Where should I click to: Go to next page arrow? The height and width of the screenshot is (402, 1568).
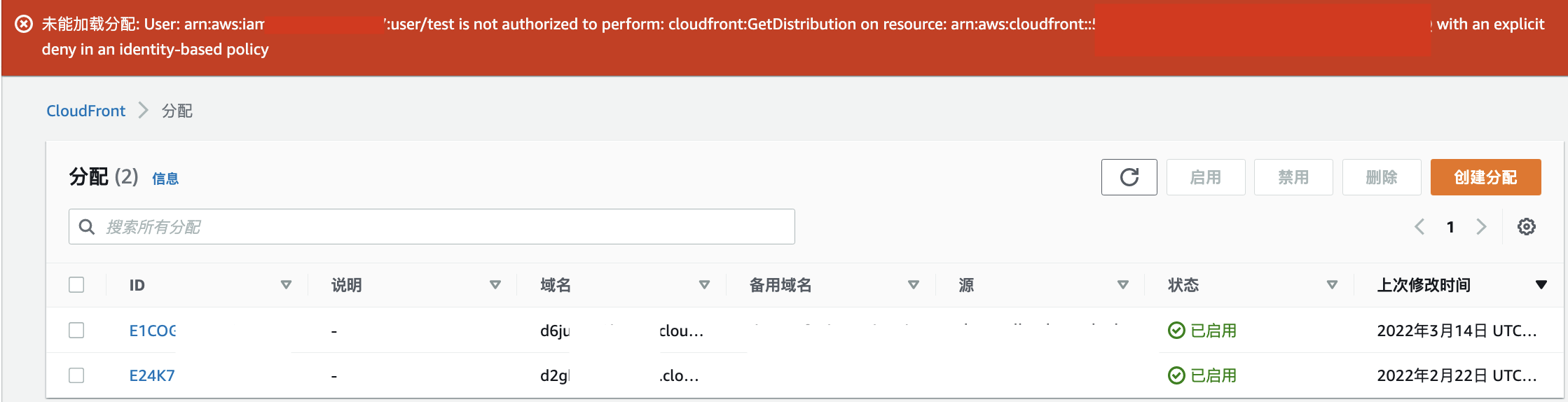click(x=1481, y=227)
